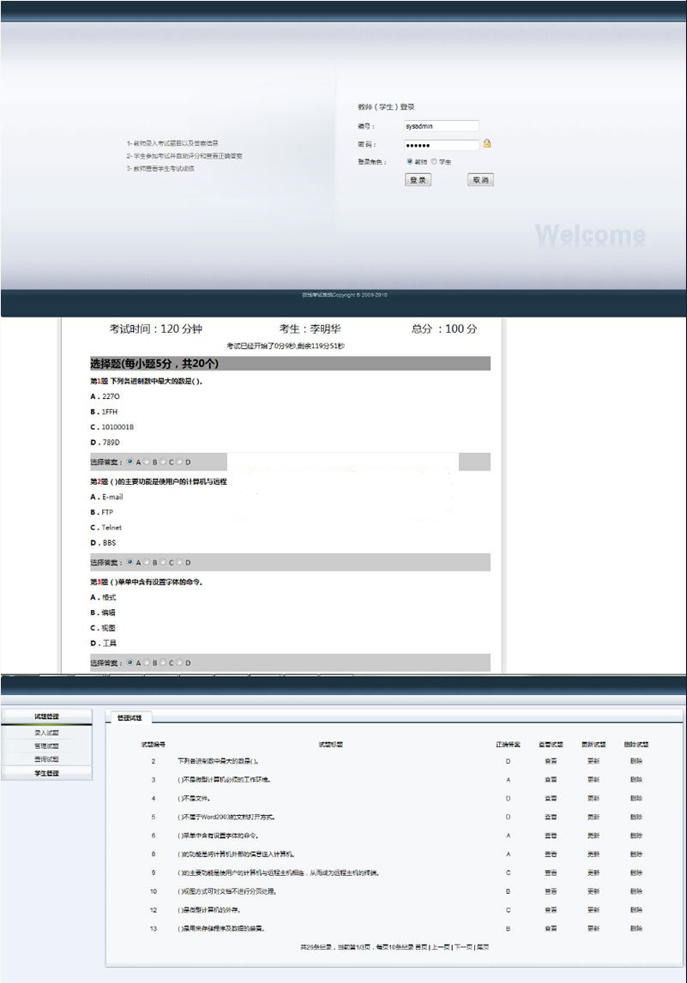The height and width of the screenshot is (983, 687).
Task: Open 管理试题 in the sidebar
Action: coord(46,746)
